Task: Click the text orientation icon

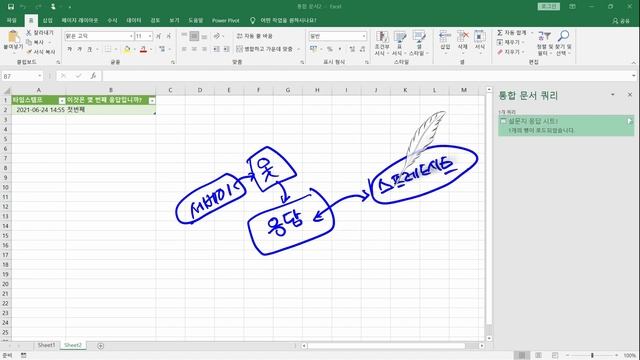Action: [217, 36]
